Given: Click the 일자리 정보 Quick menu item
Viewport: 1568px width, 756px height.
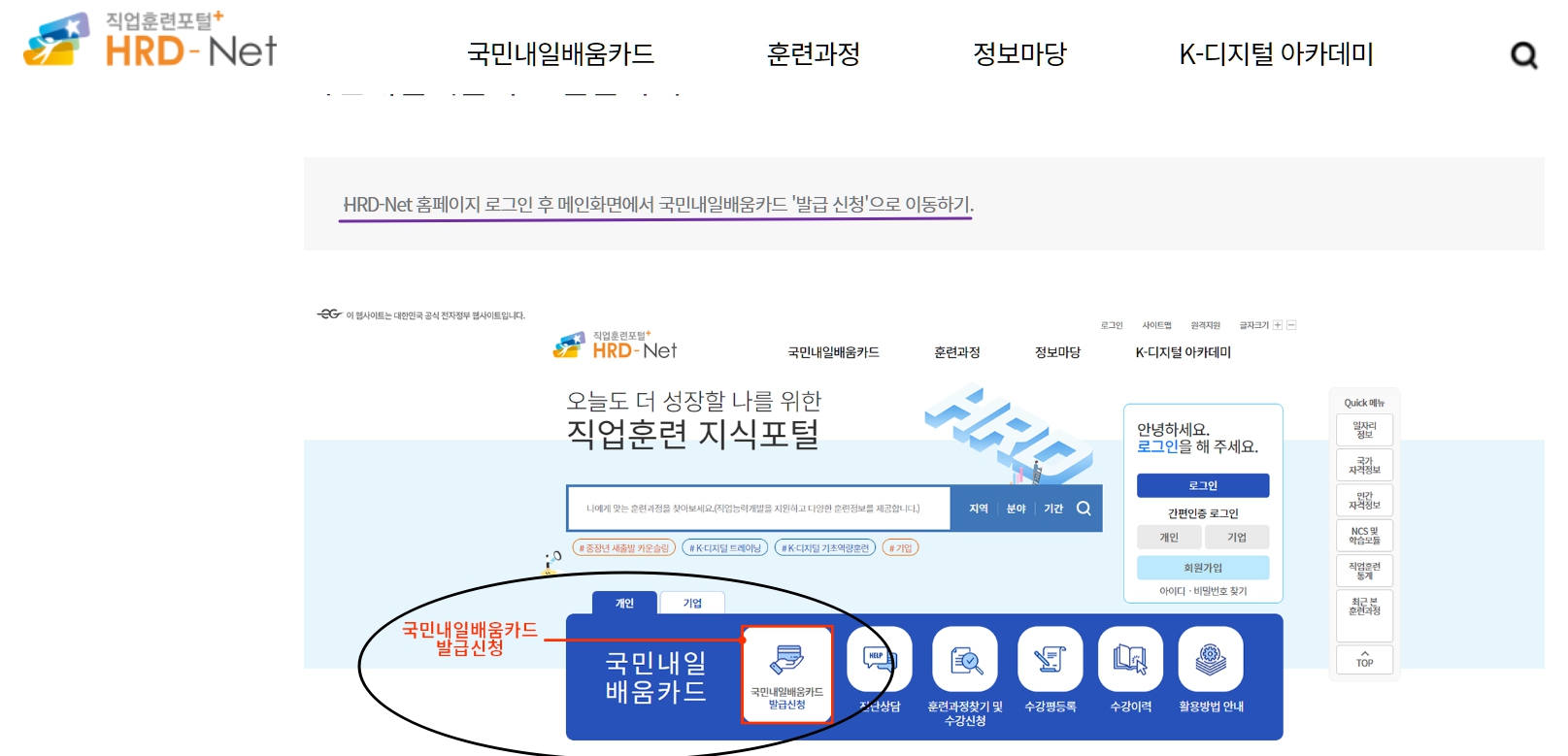Looking at the screenshot, I should (1365, 430).
